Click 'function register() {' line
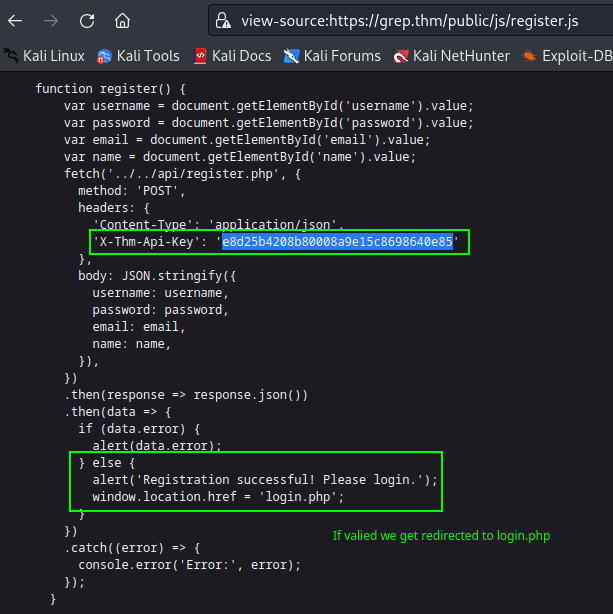 click(111, 89)
